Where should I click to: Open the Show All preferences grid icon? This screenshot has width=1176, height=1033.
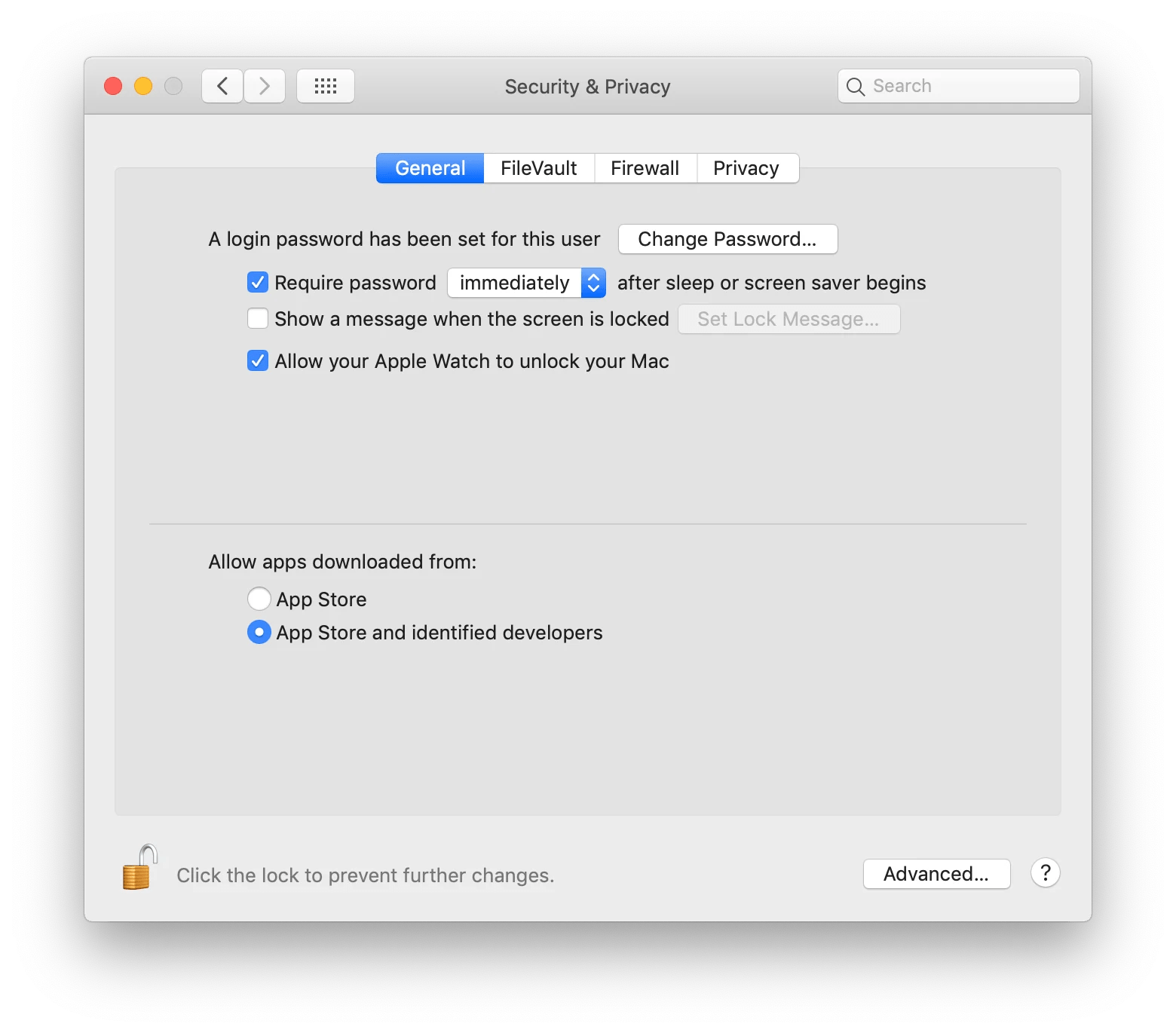tap(326, 85)
